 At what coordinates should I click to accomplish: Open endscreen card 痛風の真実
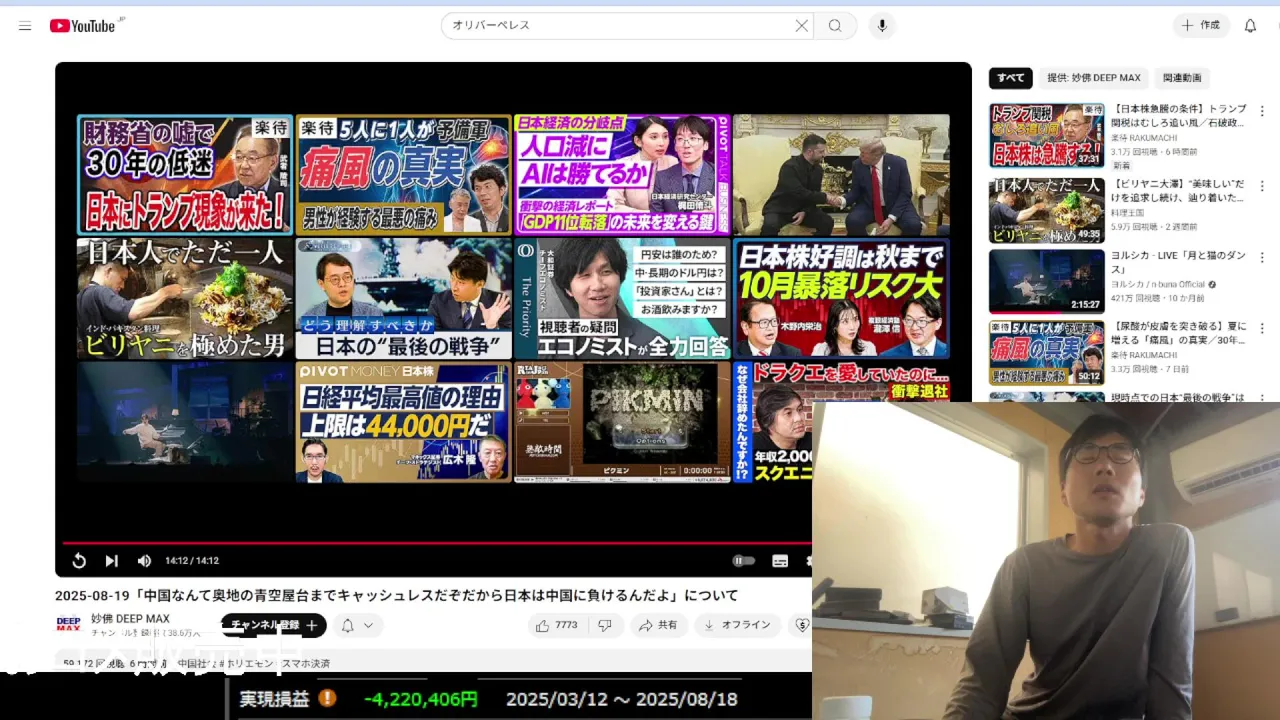[x=403, y=174]
